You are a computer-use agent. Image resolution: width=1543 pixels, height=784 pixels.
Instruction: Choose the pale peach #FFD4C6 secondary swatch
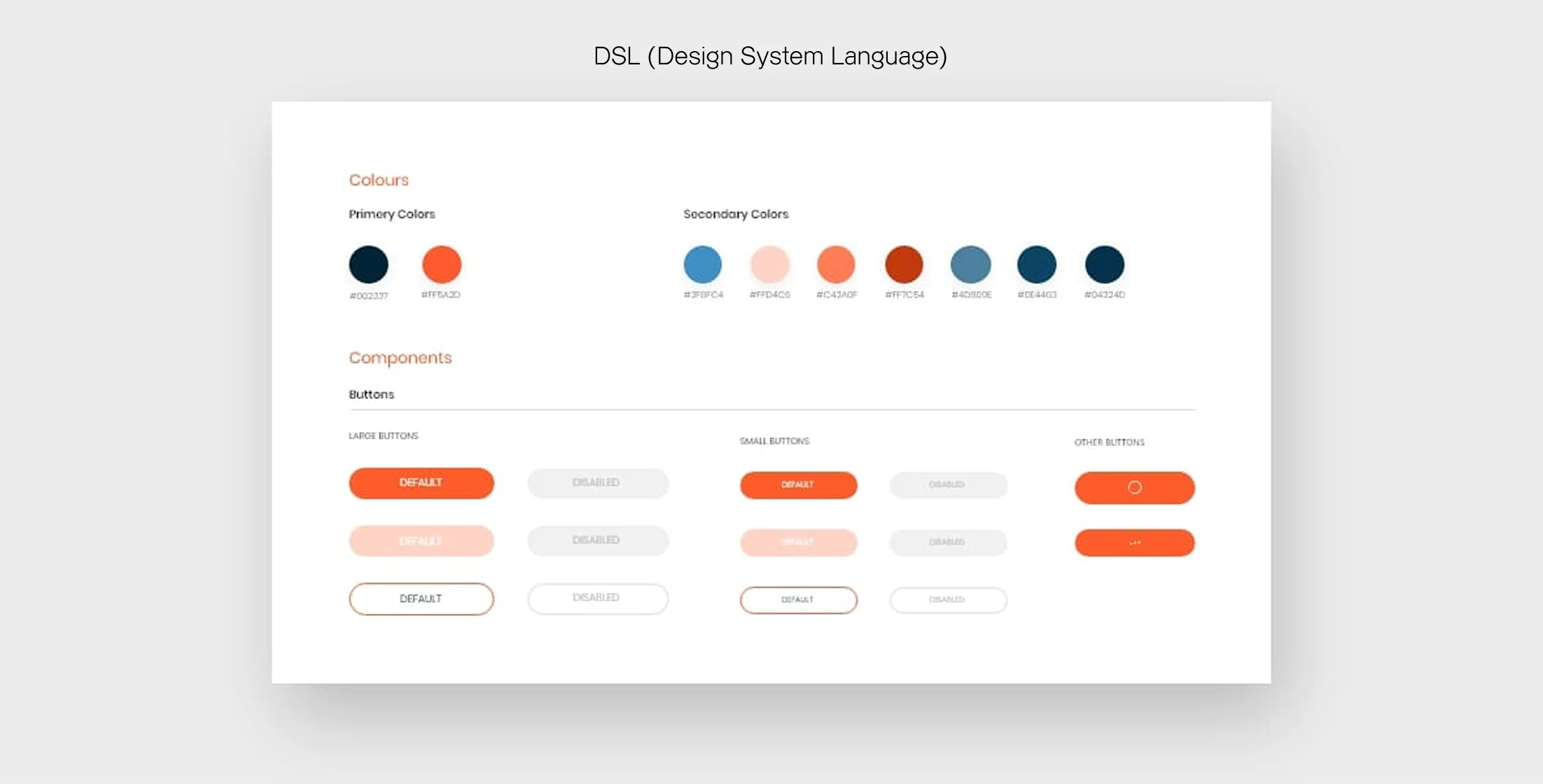point(769,265)
